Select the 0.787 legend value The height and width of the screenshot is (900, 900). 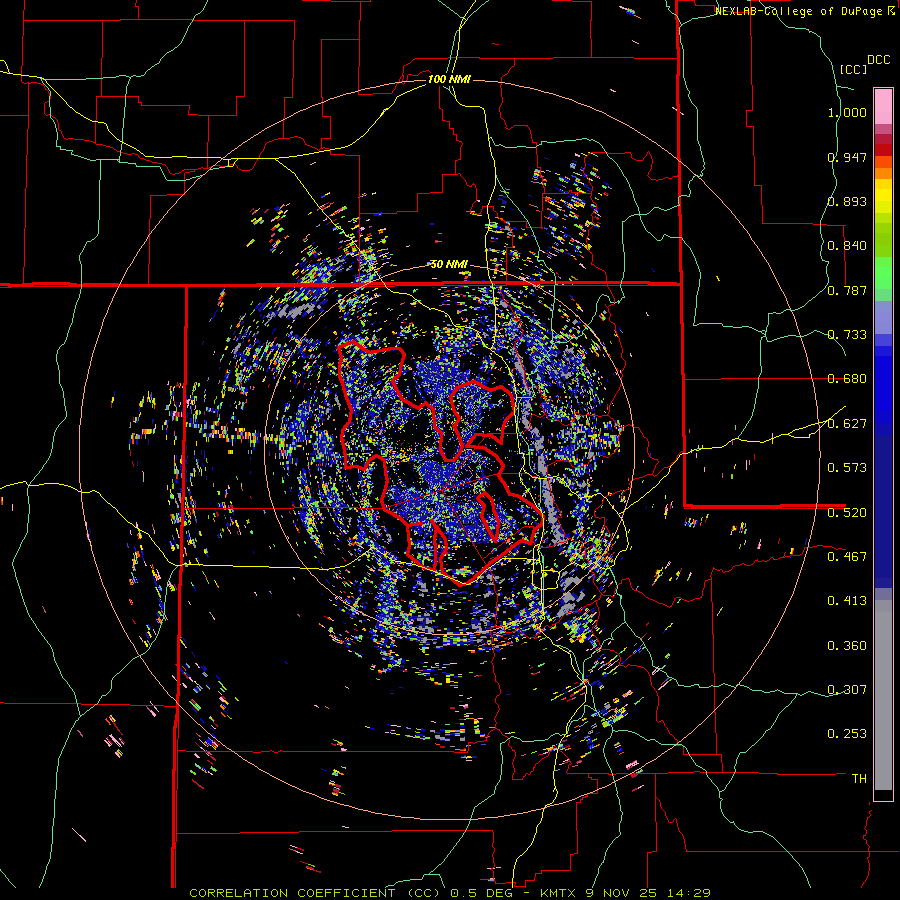(847, 290)
